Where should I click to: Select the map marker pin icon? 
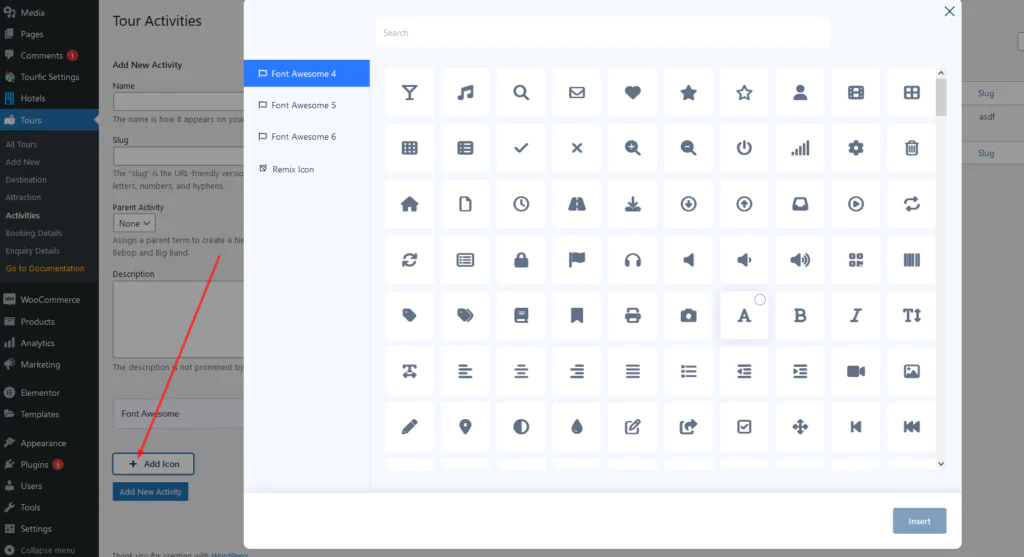click(x=465, y=427)
